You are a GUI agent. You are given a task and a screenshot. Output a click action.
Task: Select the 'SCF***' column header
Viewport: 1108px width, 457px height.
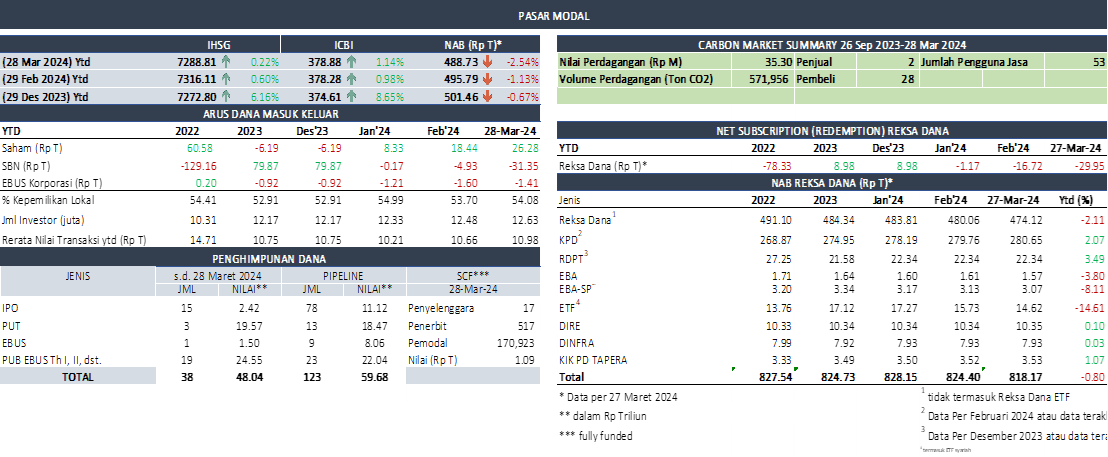point(473,275)
